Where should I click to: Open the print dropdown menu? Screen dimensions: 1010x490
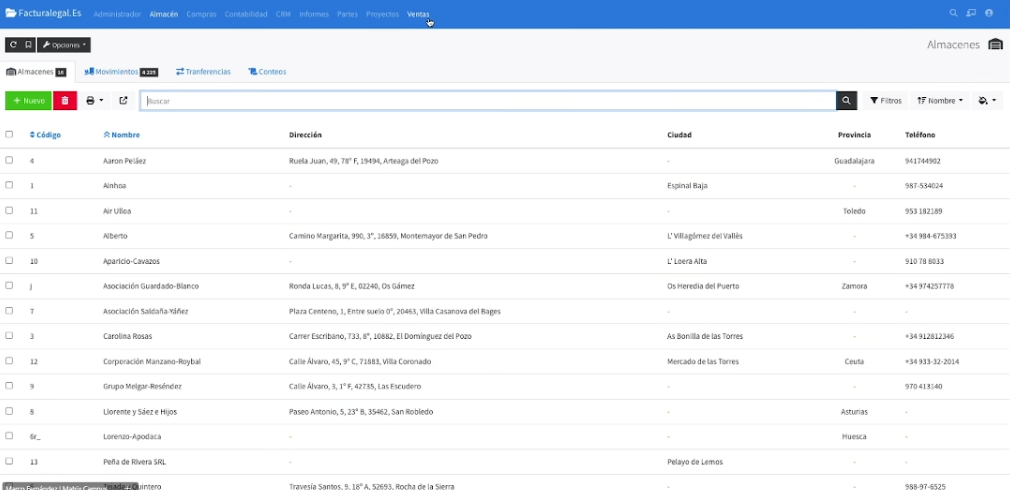pyautogui.click(x=95, y=101)
